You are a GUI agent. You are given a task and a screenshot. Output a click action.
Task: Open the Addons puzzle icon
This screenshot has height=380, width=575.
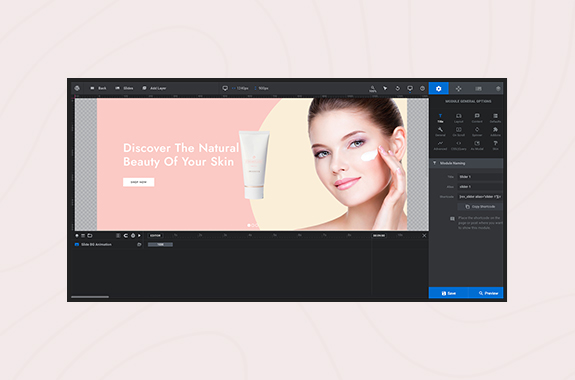495,132
